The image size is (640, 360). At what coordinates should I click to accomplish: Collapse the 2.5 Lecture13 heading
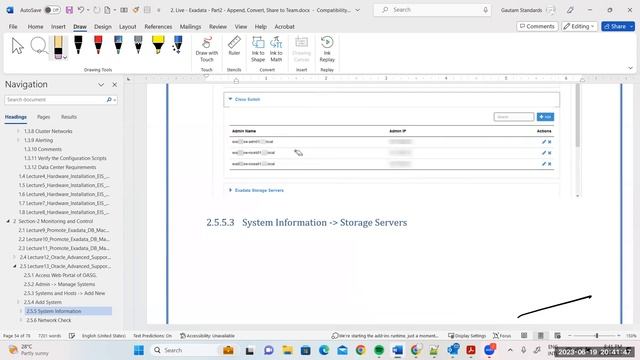click(x=15, y=266)
